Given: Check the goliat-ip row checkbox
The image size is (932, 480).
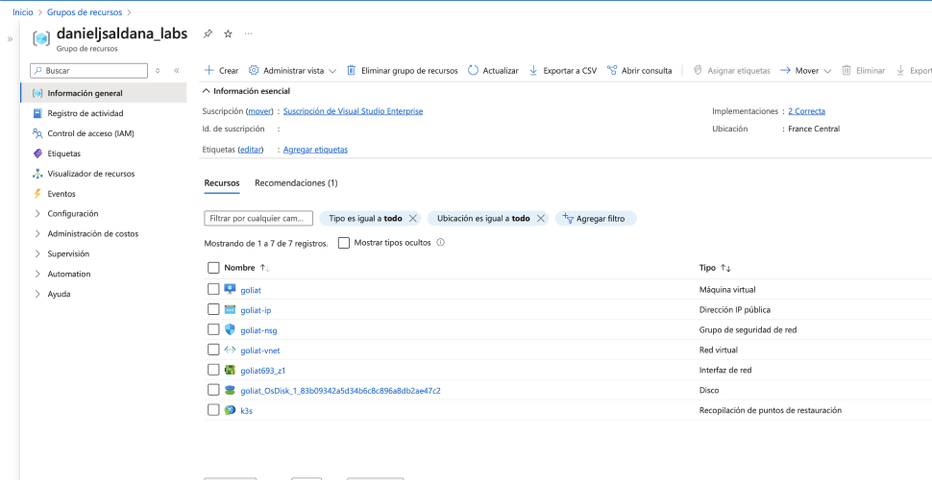Looking at the screenshot, I should click(213, 310).
